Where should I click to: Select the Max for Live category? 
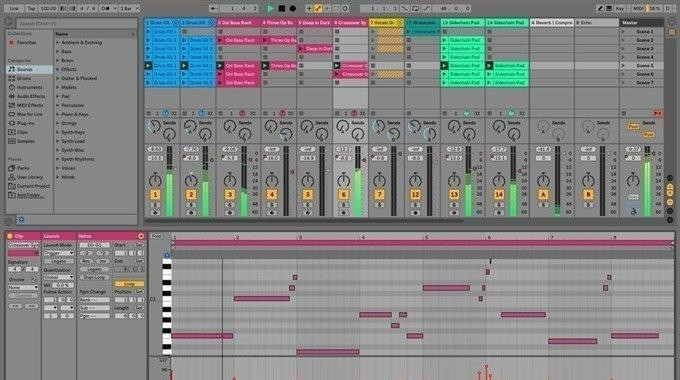pos(29,115)
